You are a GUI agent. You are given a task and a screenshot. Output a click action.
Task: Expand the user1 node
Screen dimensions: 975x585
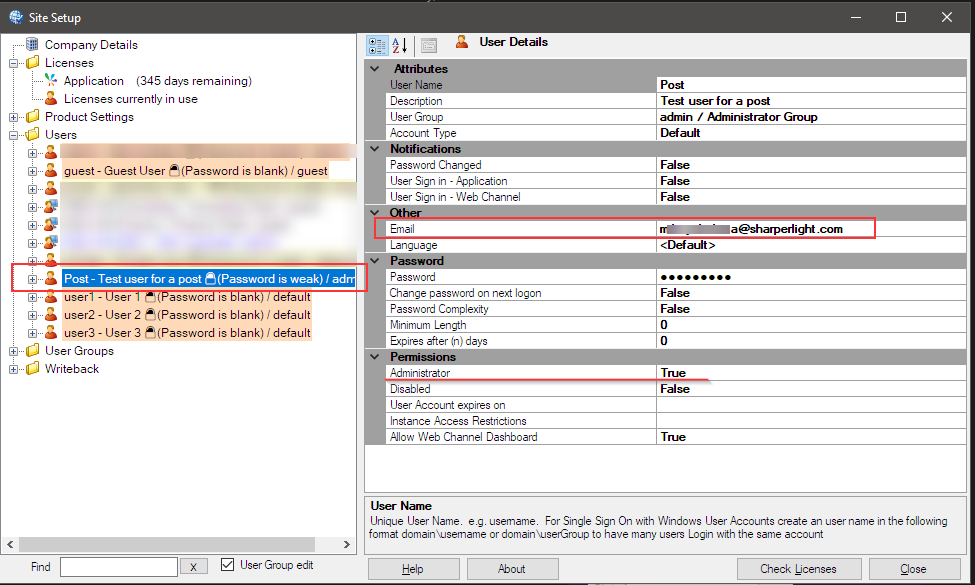click(x=32, y=297)
